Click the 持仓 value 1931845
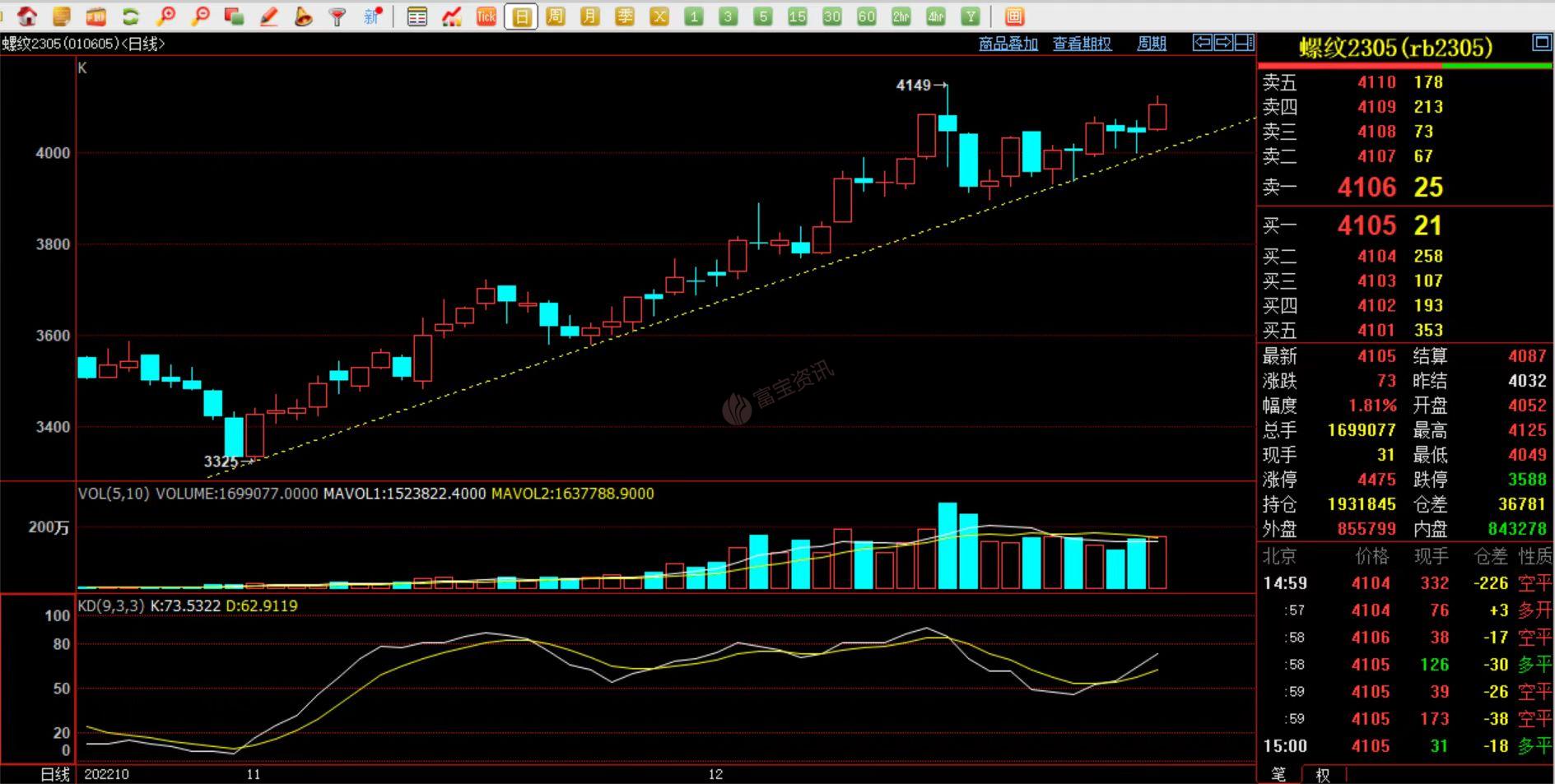This screenshot has height=784, width=1555. coord(1362,504)
